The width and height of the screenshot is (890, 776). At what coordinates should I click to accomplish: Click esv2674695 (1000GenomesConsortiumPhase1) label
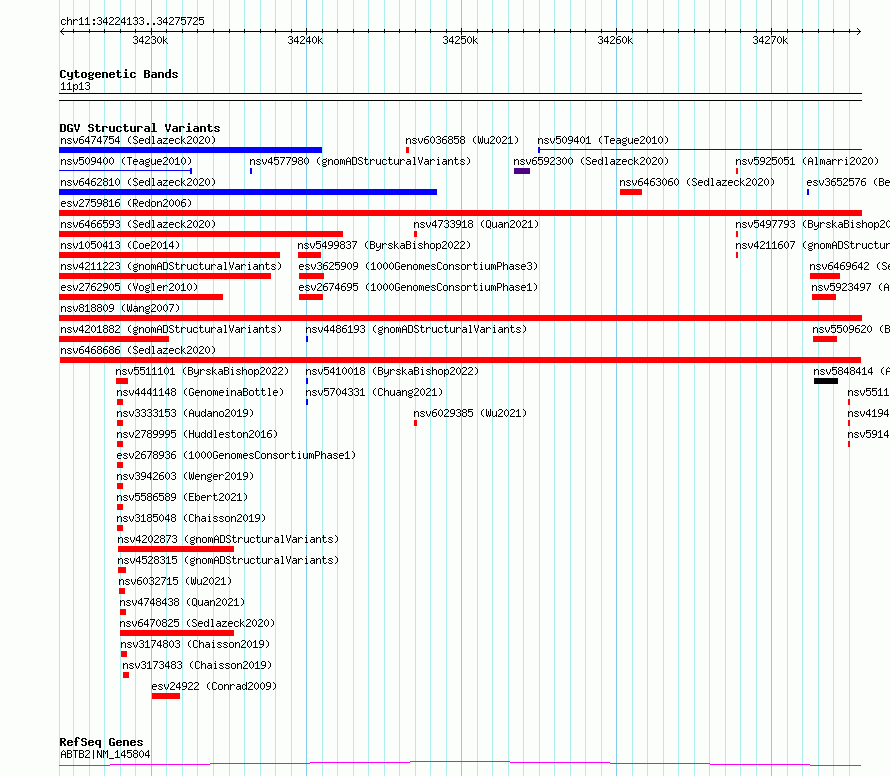pyautogui.click(x=418, y=287)
